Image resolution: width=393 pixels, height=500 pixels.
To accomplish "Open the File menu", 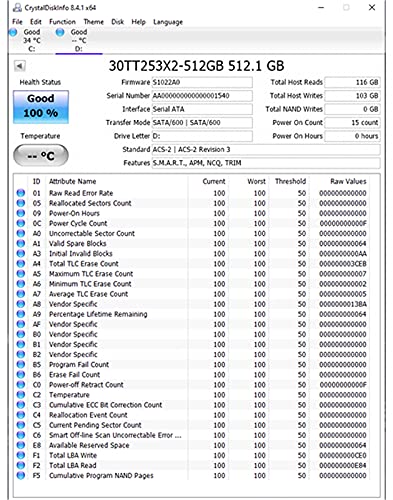I will 17,22.
